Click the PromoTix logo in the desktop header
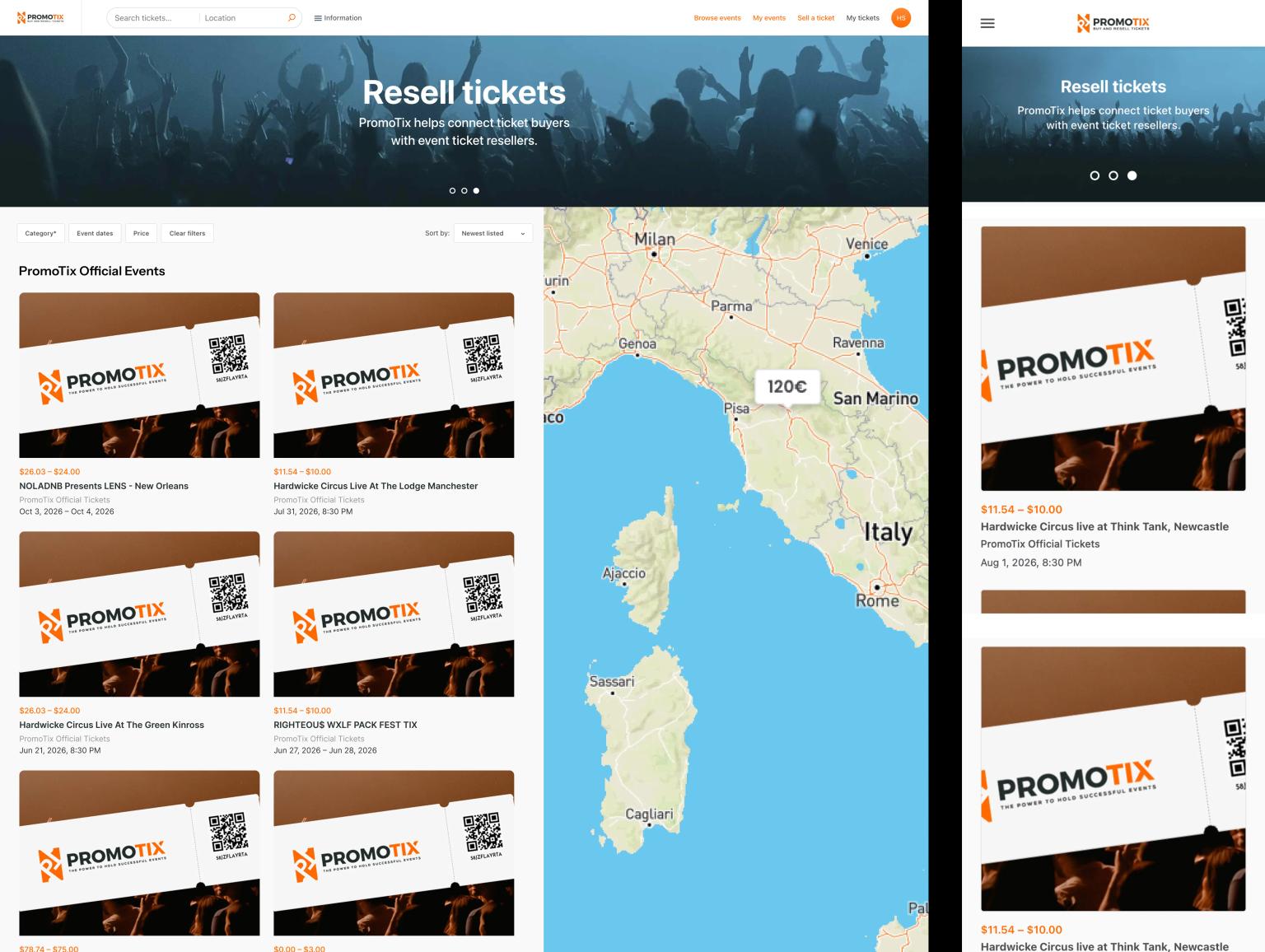The height and width of the screenshot is (952, 1265). [40, 17]
